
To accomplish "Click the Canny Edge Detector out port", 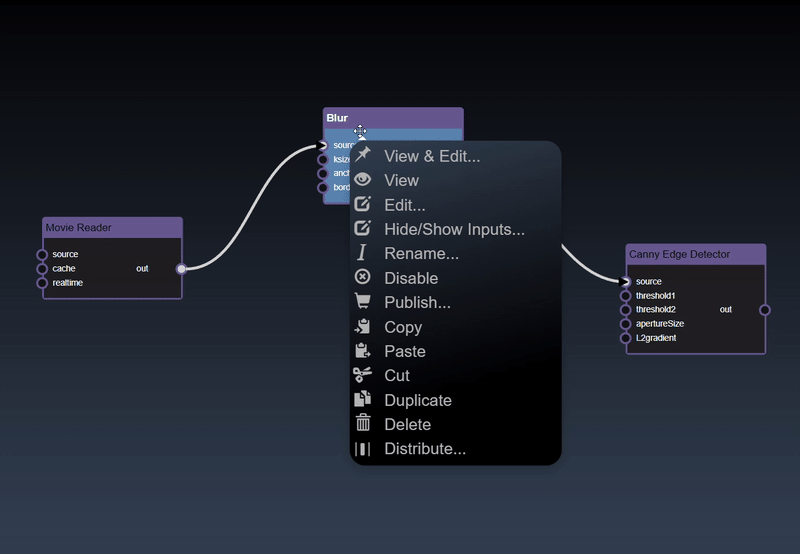I will [765, 310].
